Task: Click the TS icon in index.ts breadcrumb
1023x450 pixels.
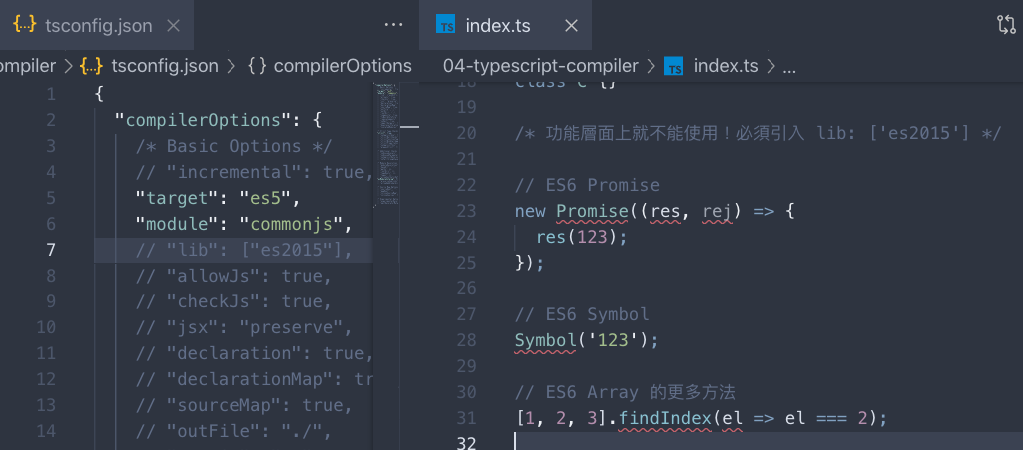Action: pyautogui.click(x=673, y=67)
